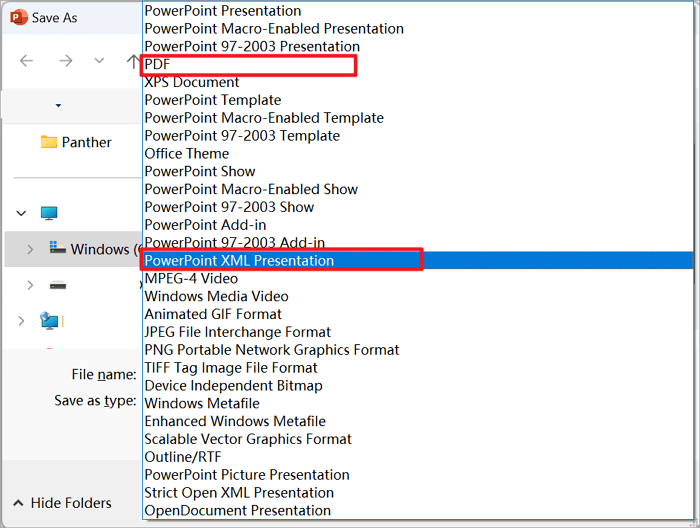Select Device Independent Bitmap
This screenshot has height=528, width=700.
tap(418, 386)
